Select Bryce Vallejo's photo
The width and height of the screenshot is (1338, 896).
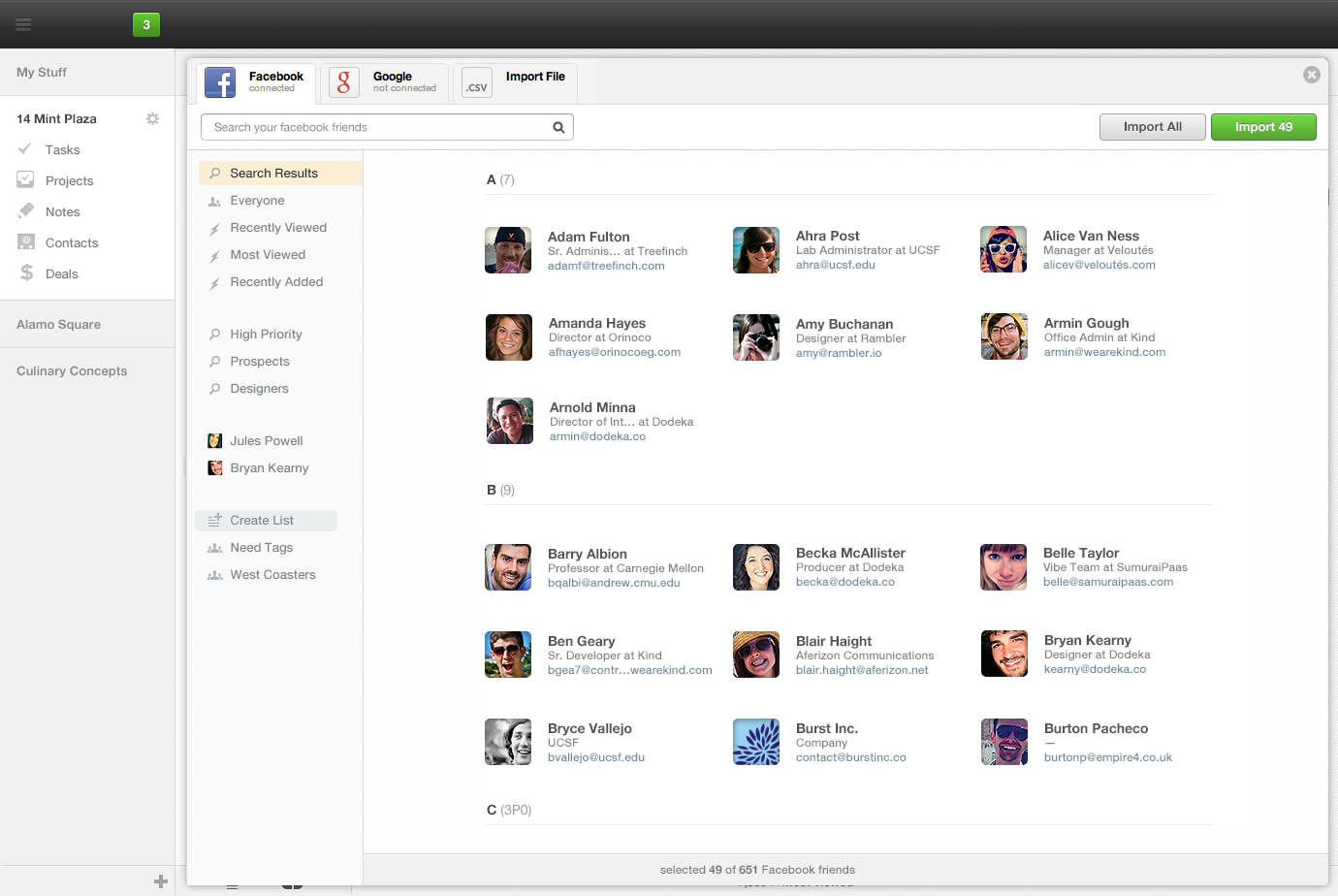[508, 742]
